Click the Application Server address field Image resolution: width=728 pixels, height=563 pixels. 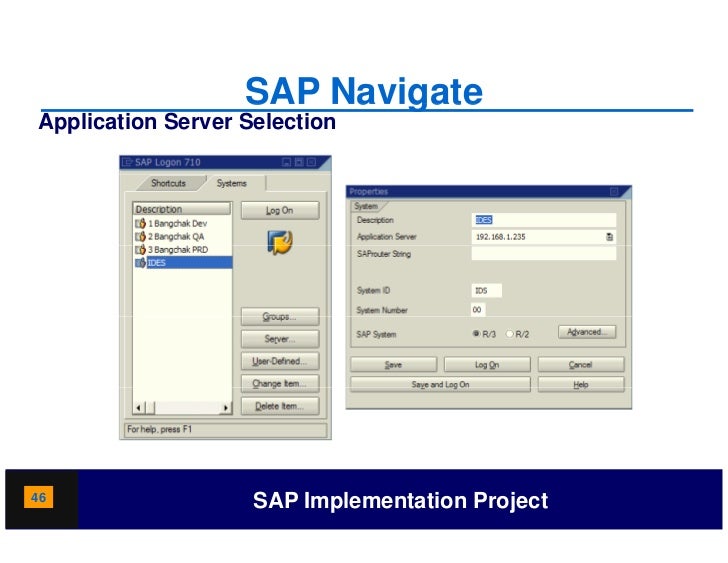[544, 237]
